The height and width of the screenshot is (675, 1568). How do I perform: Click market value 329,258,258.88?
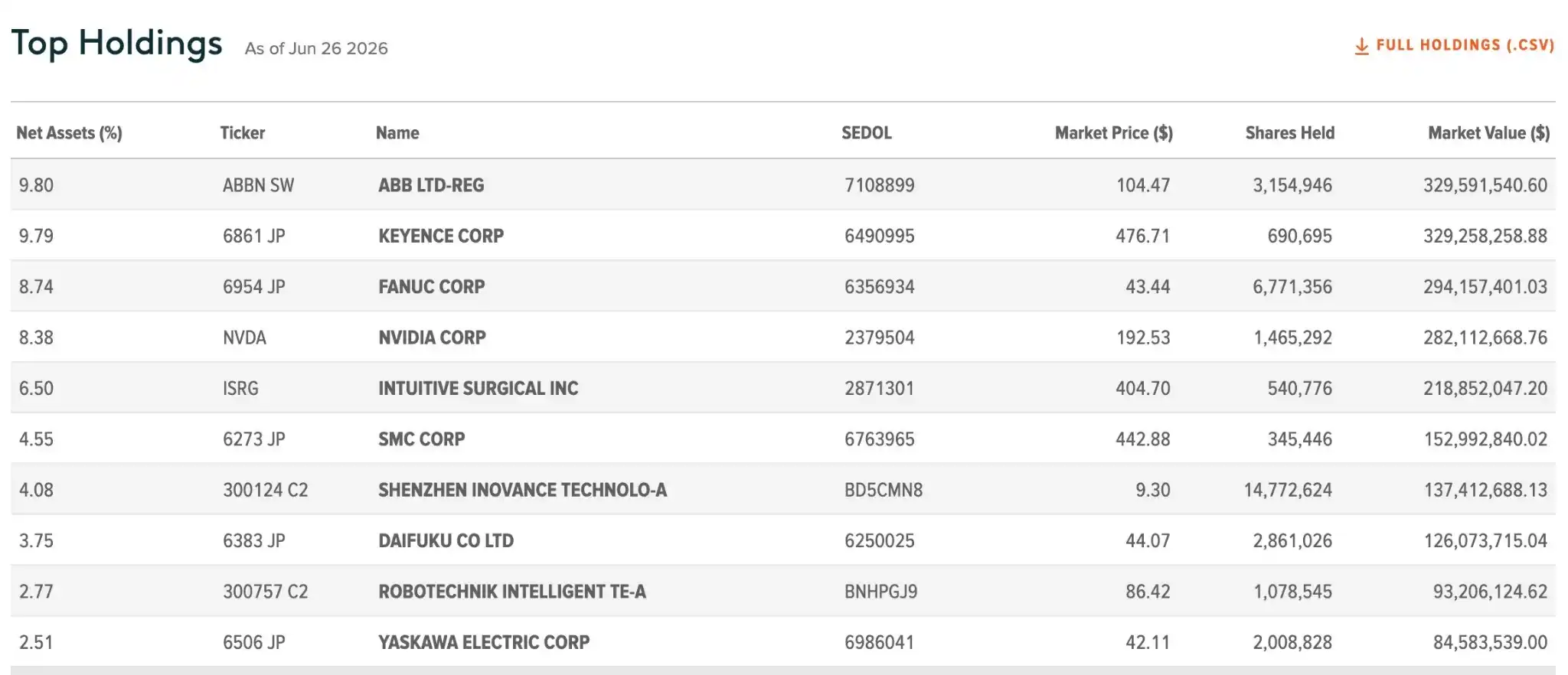coord(1485,236)
